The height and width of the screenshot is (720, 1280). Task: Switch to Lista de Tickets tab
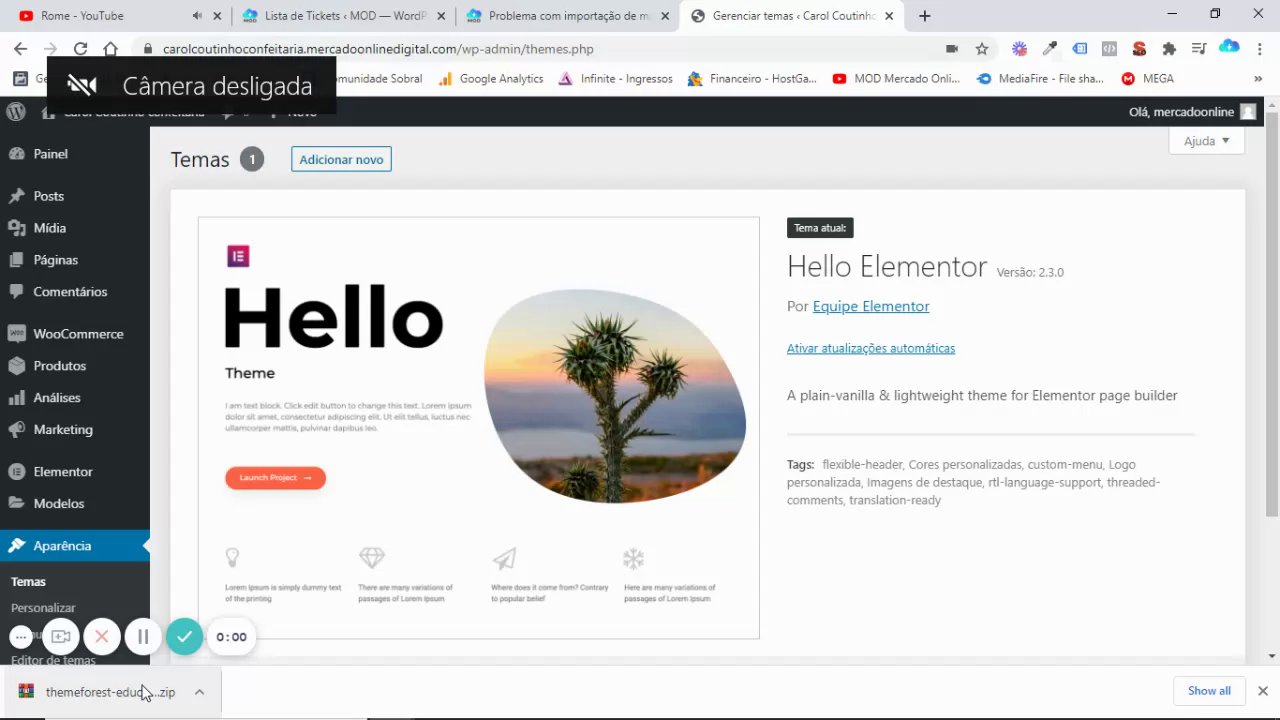[344, 16]
